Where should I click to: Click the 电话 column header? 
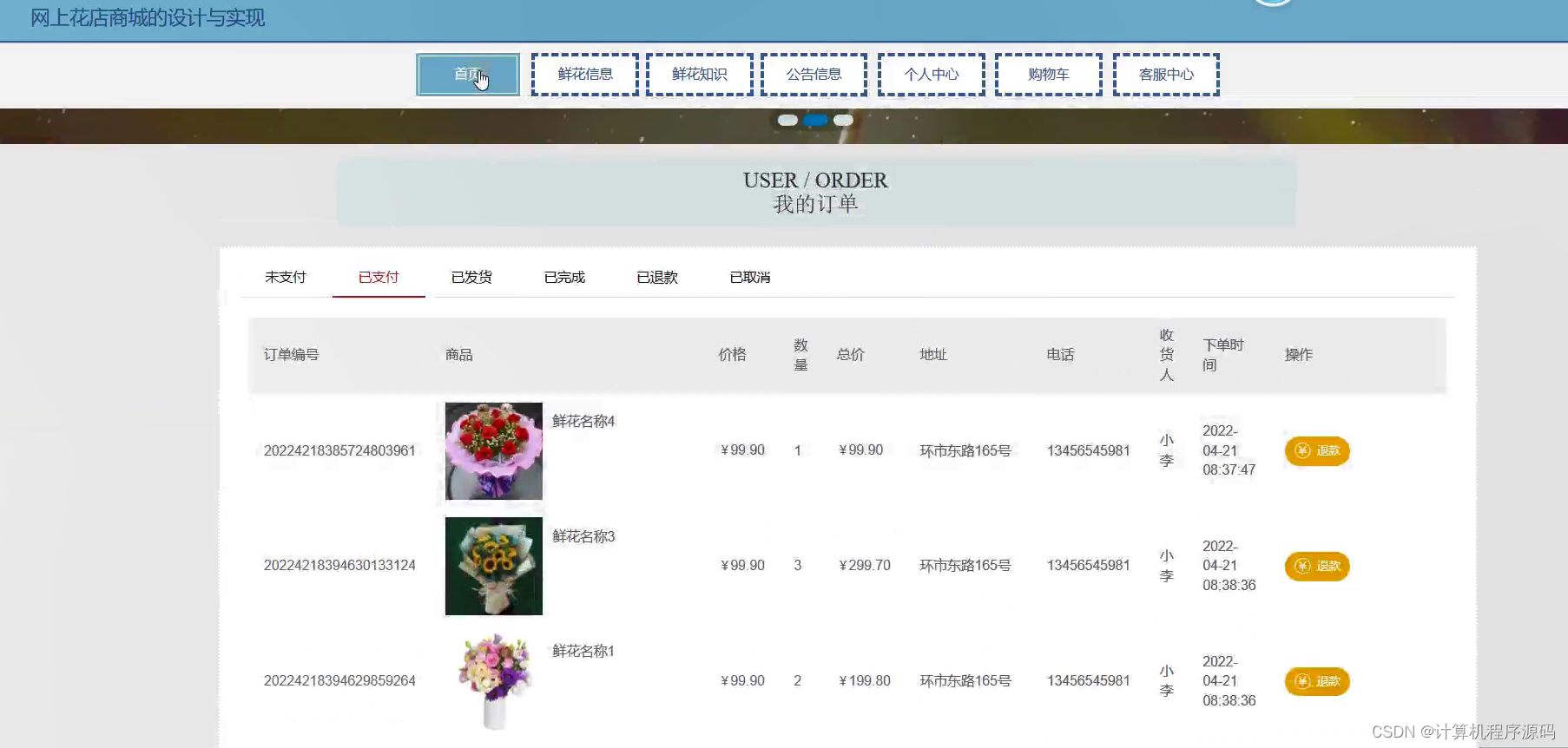1061,355
